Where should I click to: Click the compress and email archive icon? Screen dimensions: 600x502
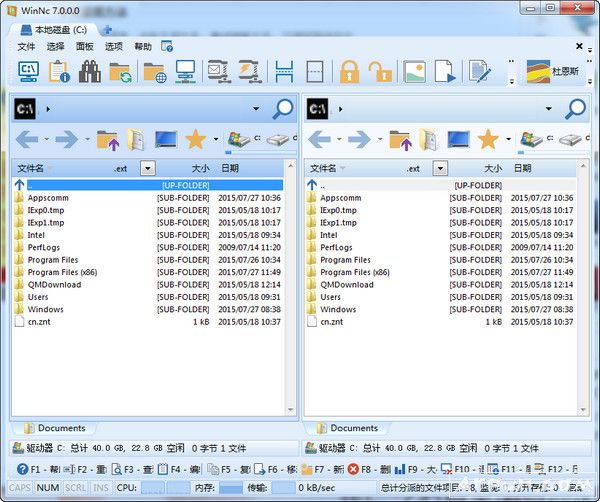tap(219, 72)
